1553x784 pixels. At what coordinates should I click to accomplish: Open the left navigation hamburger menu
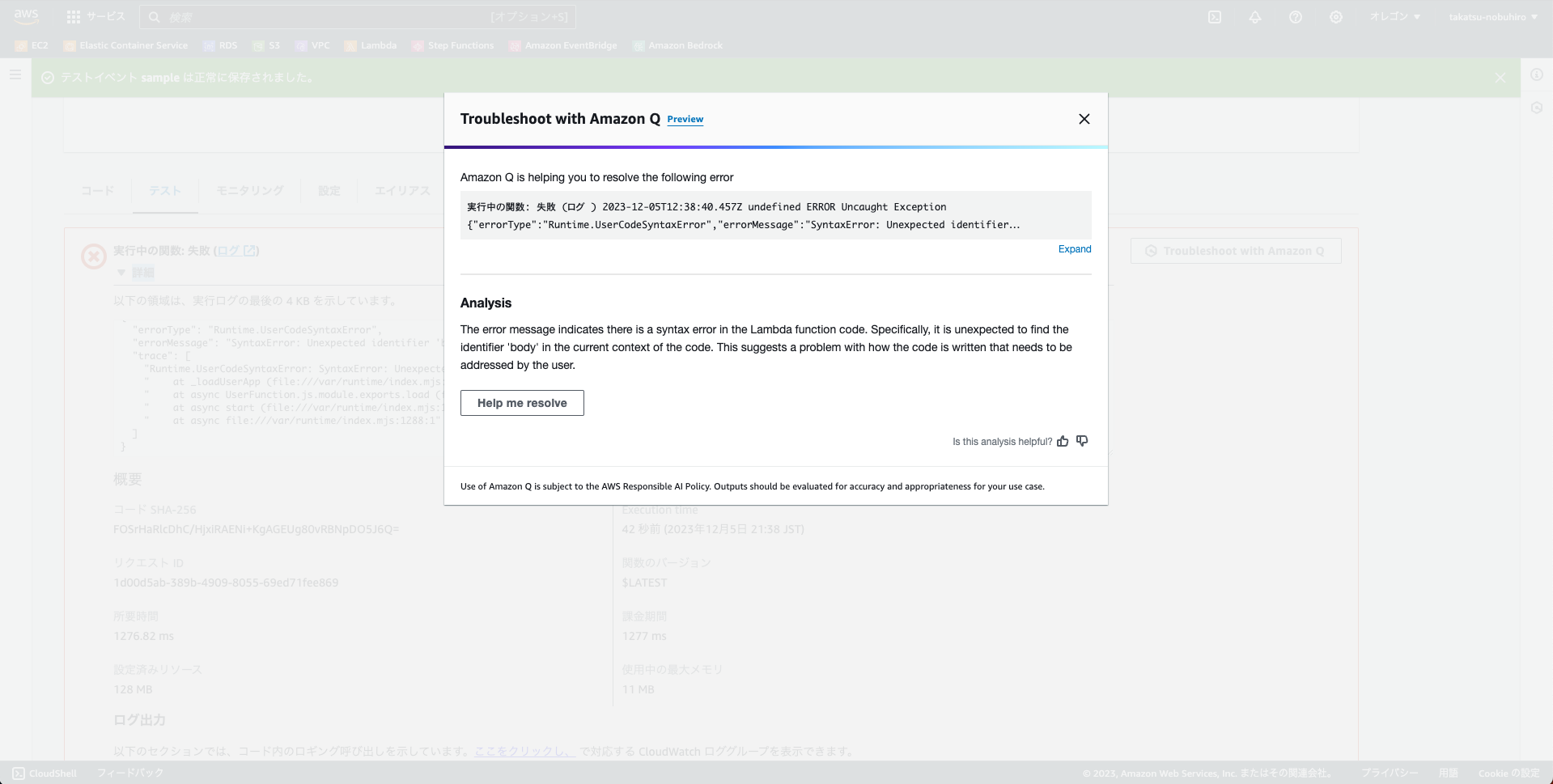pyautogui.click(x=15, y=74)
